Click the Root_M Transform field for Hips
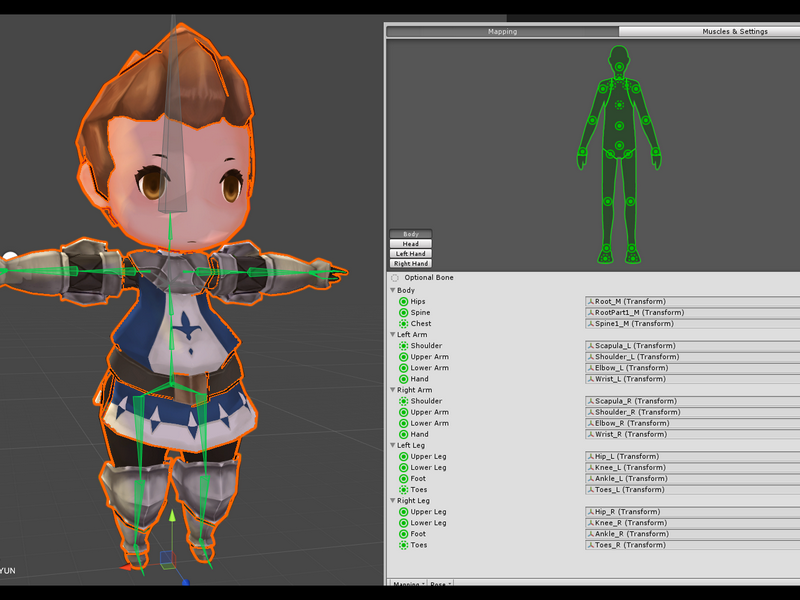 (692, 302)
